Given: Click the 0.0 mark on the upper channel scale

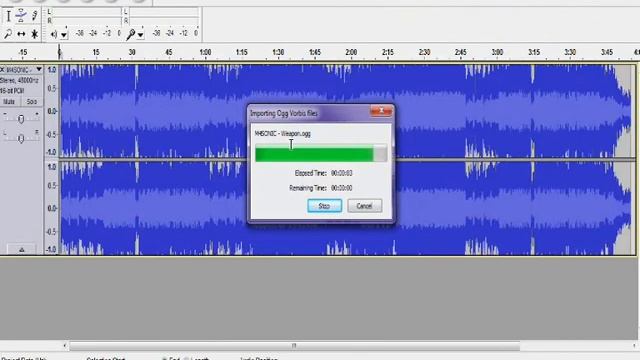Looking at the screenshot, I should [52, 111].
